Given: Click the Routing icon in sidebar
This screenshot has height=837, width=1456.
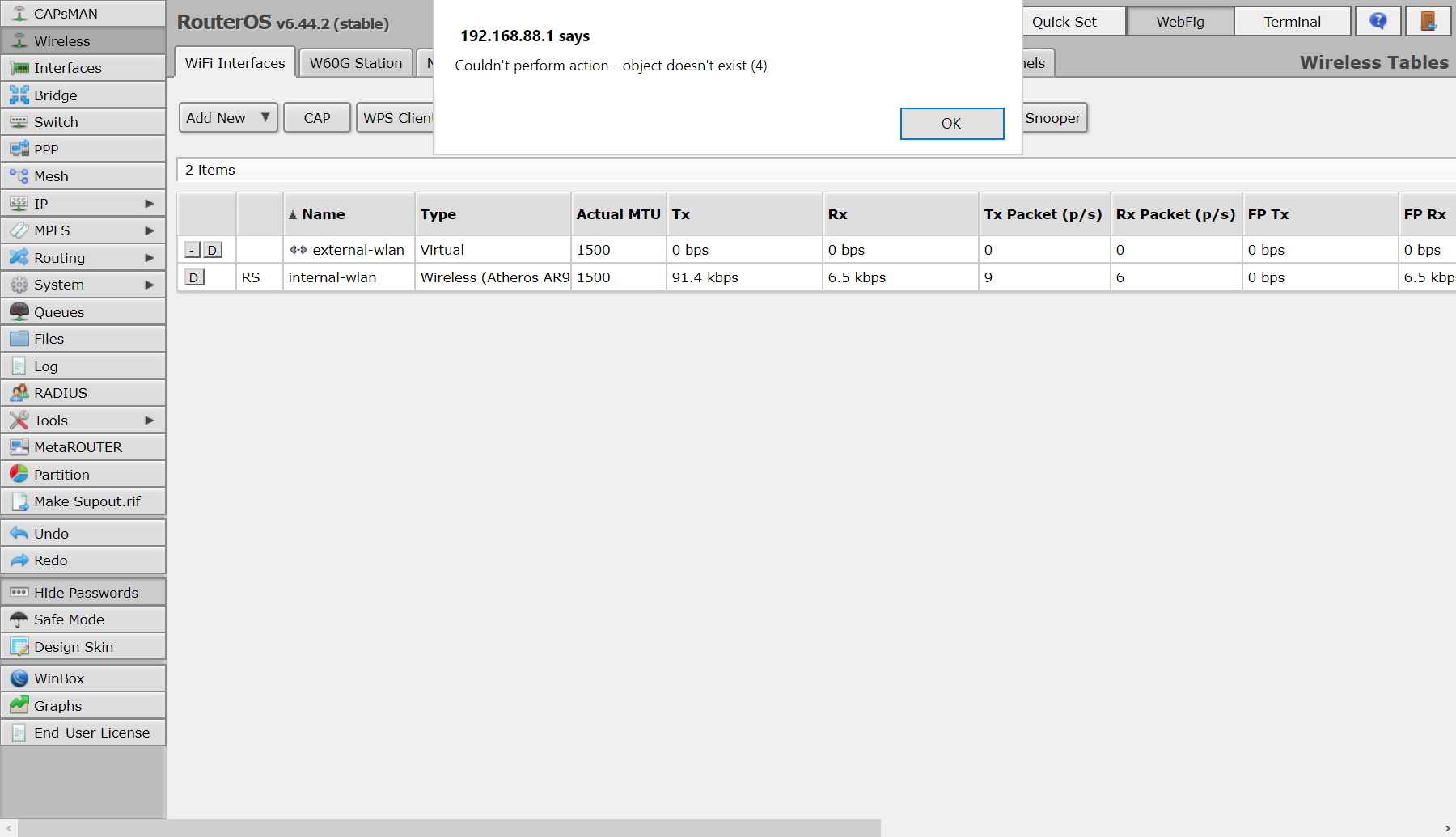Looking at the screenshot, I should [19, 257].
